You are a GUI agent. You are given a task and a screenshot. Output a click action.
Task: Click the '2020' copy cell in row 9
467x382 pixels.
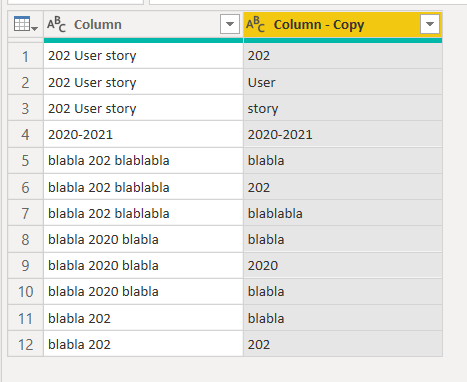pos(343,266)
